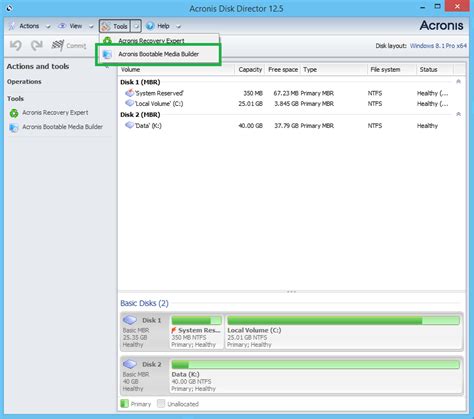Open the Actions menu
This screenshot has width=474, height=419.
29,26
